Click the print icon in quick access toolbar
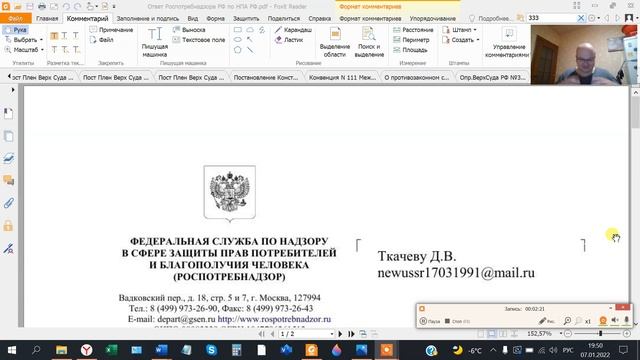 (42, 7)
